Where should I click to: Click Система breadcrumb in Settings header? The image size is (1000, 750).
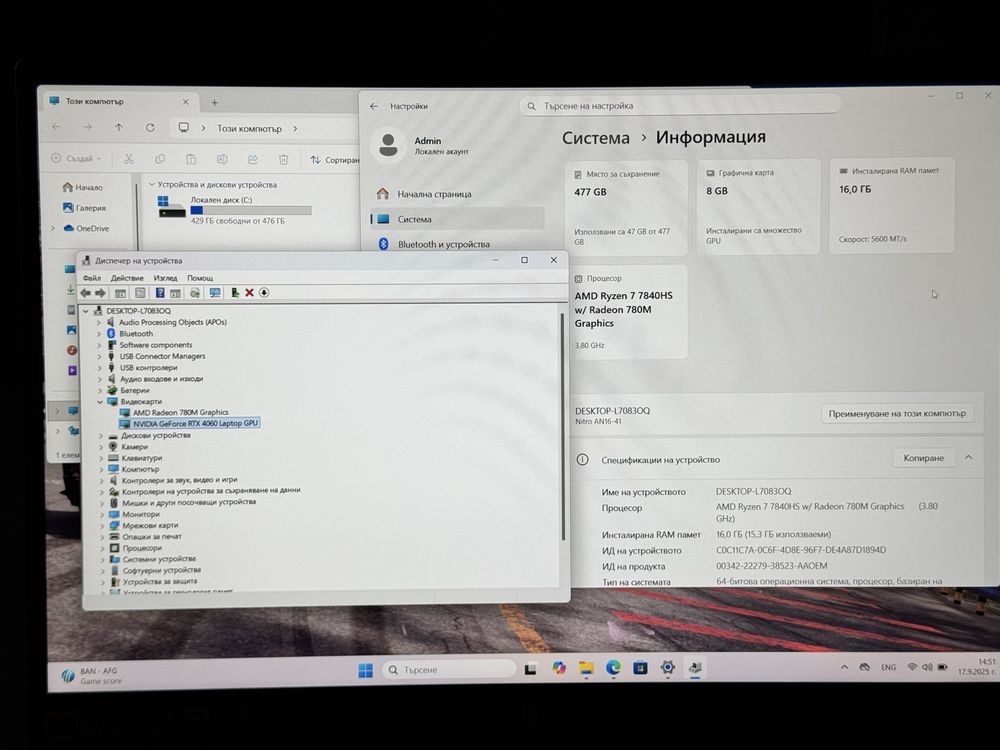[596, 138]
